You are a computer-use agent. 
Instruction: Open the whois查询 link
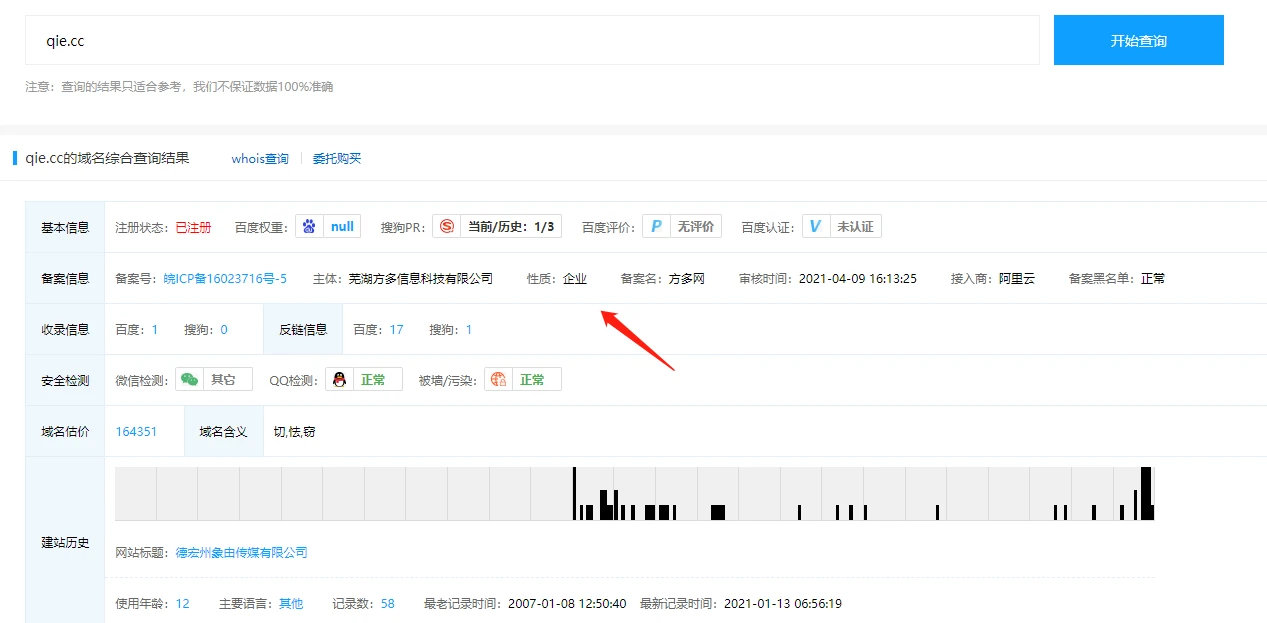(260, 159)
